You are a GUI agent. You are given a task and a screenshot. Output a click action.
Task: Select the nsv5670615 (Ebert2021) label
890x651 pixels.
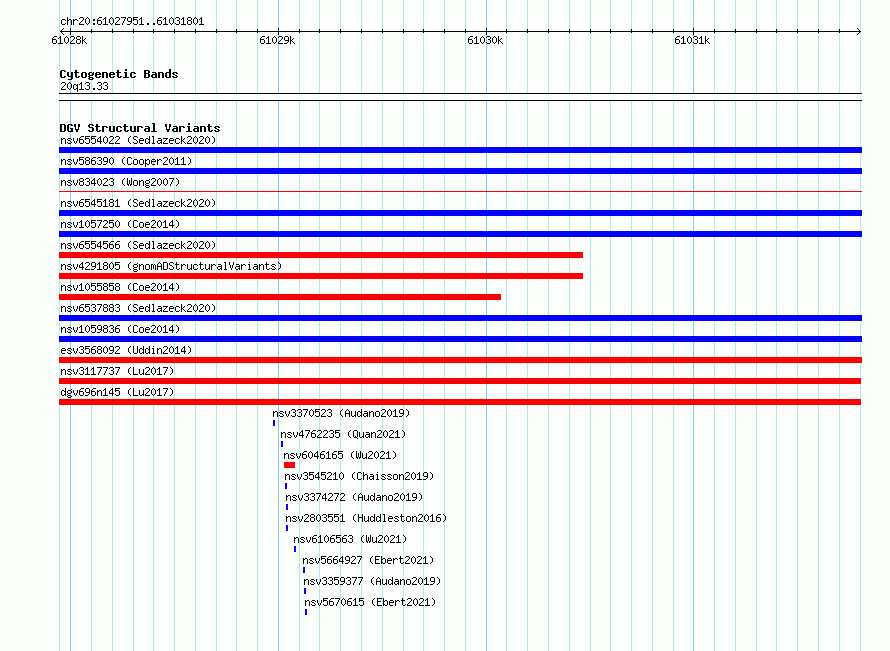coord(370,602)
